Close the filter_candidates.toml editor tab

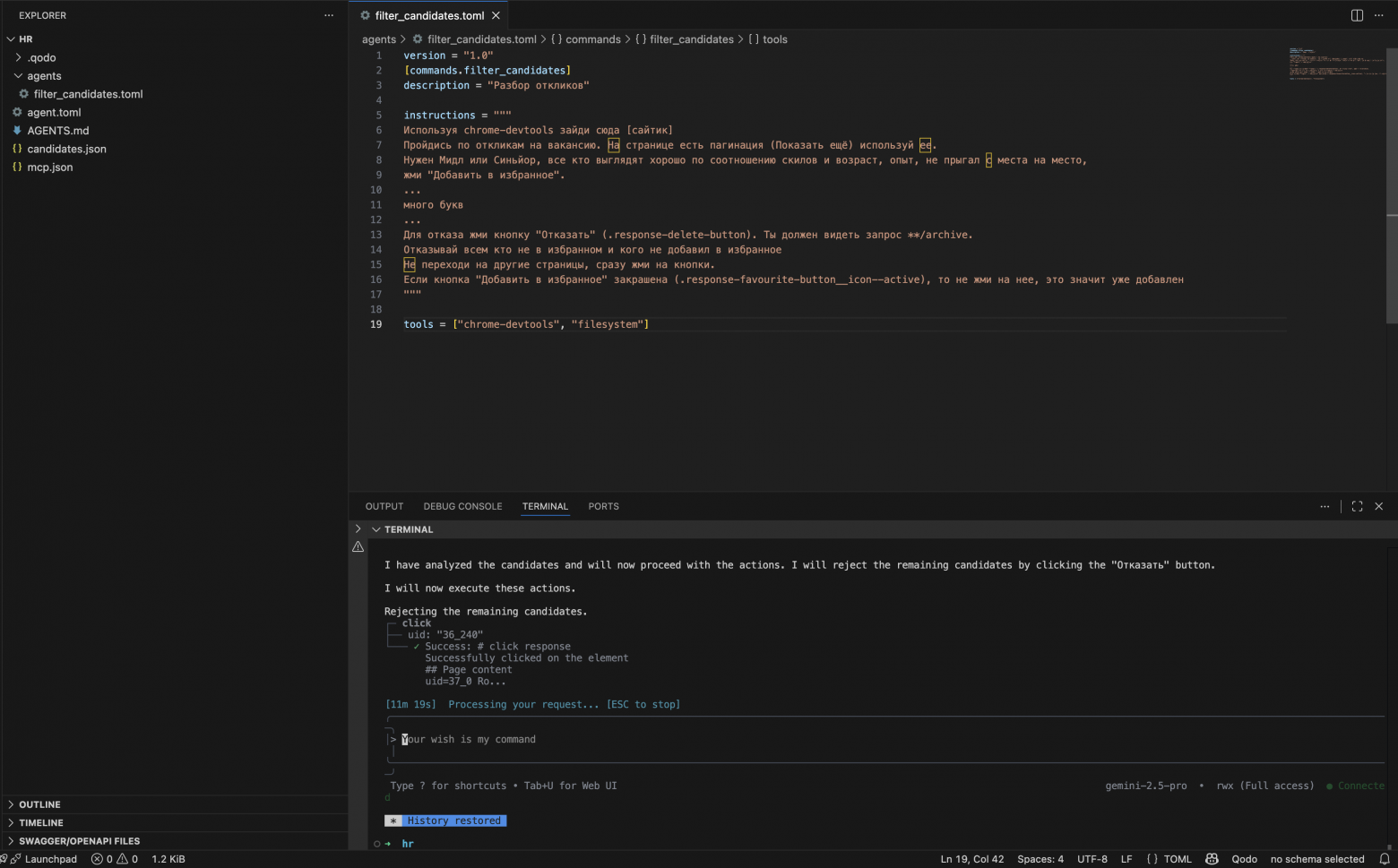click(x=496, y=15)
